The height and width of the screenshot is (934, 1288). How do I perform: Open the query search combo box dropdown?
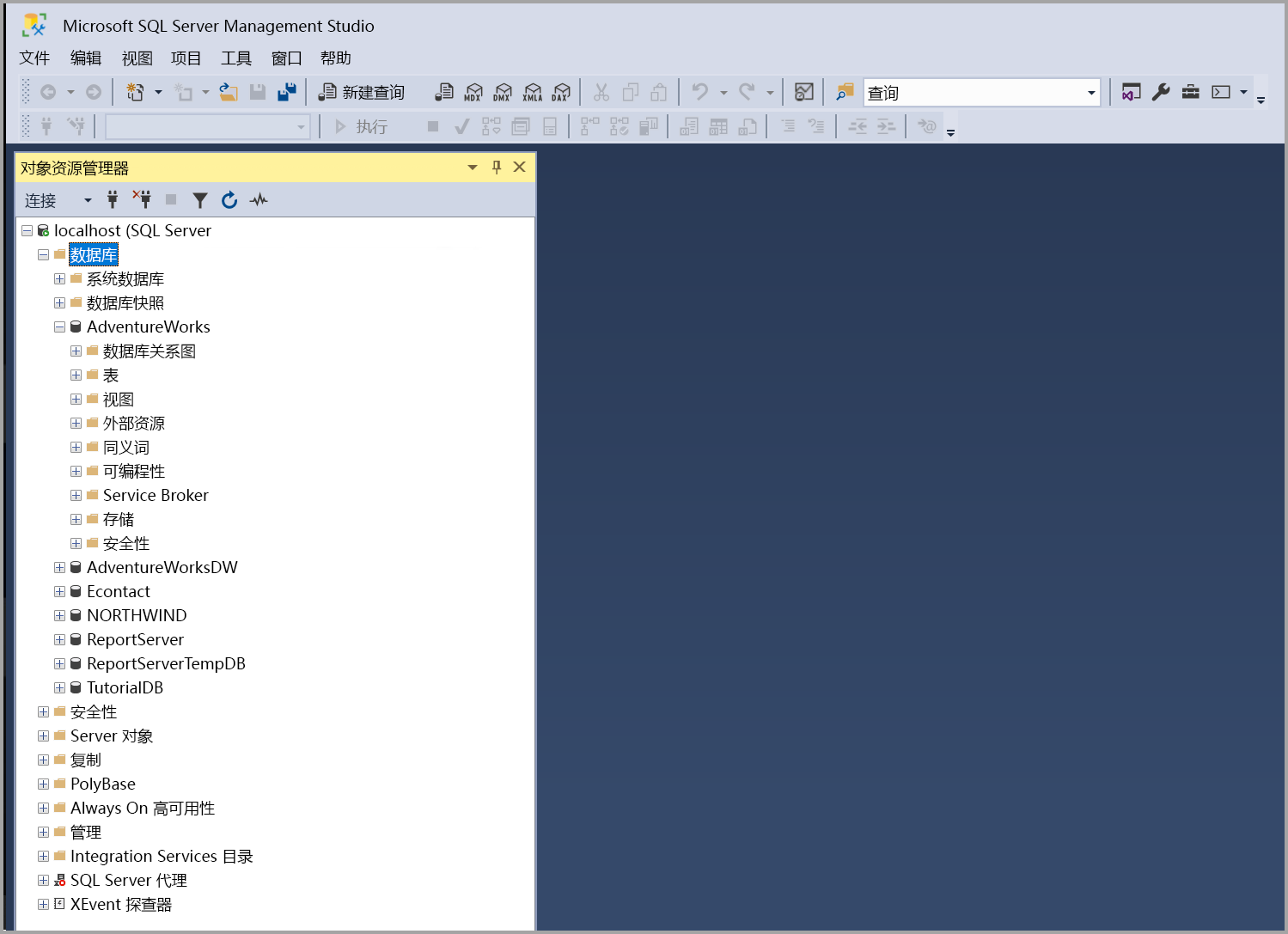(1091, 93)
